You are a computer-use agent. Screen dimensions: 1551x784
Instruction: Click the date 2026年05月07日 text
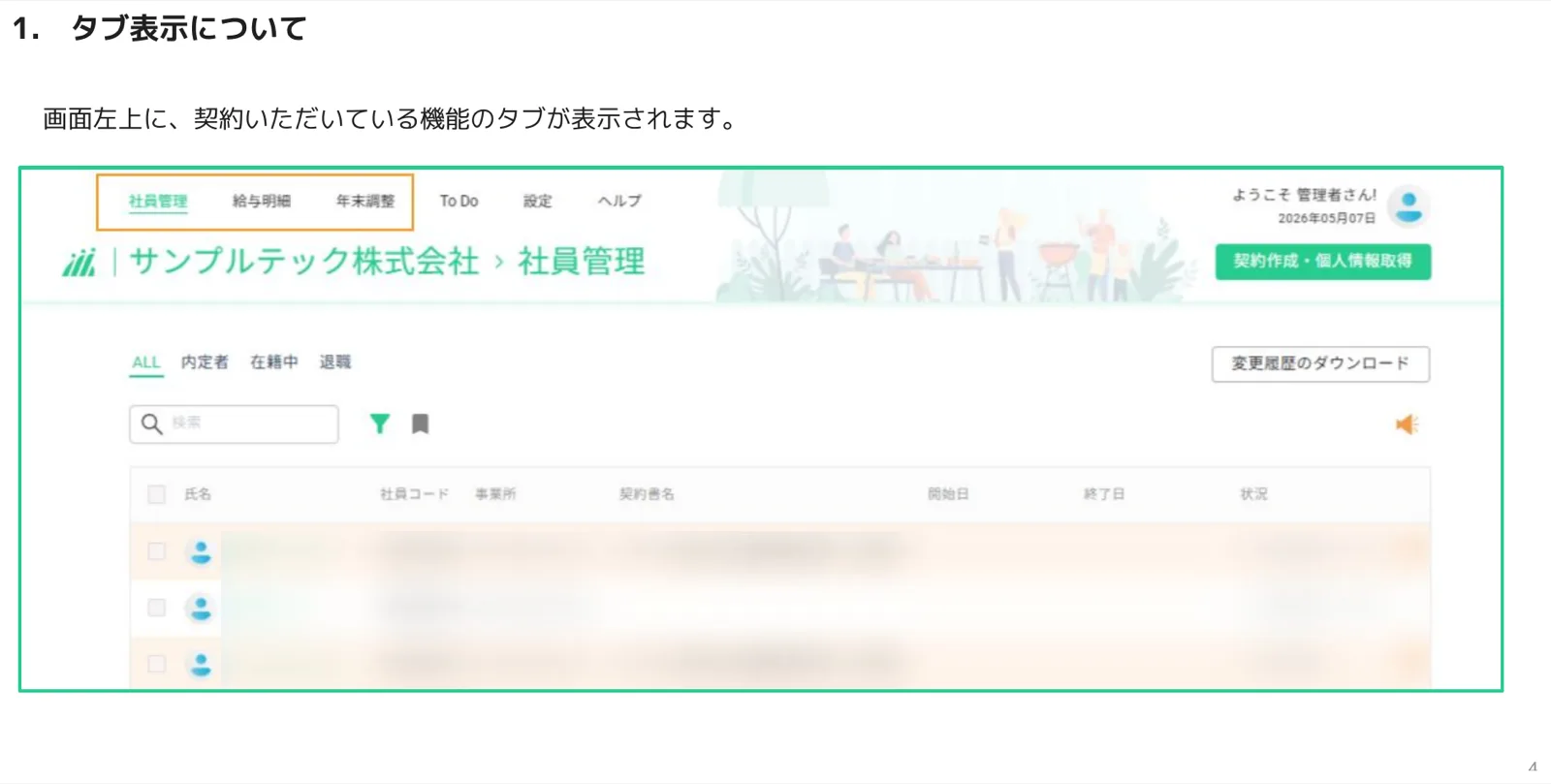click(x=1326, y=218)
